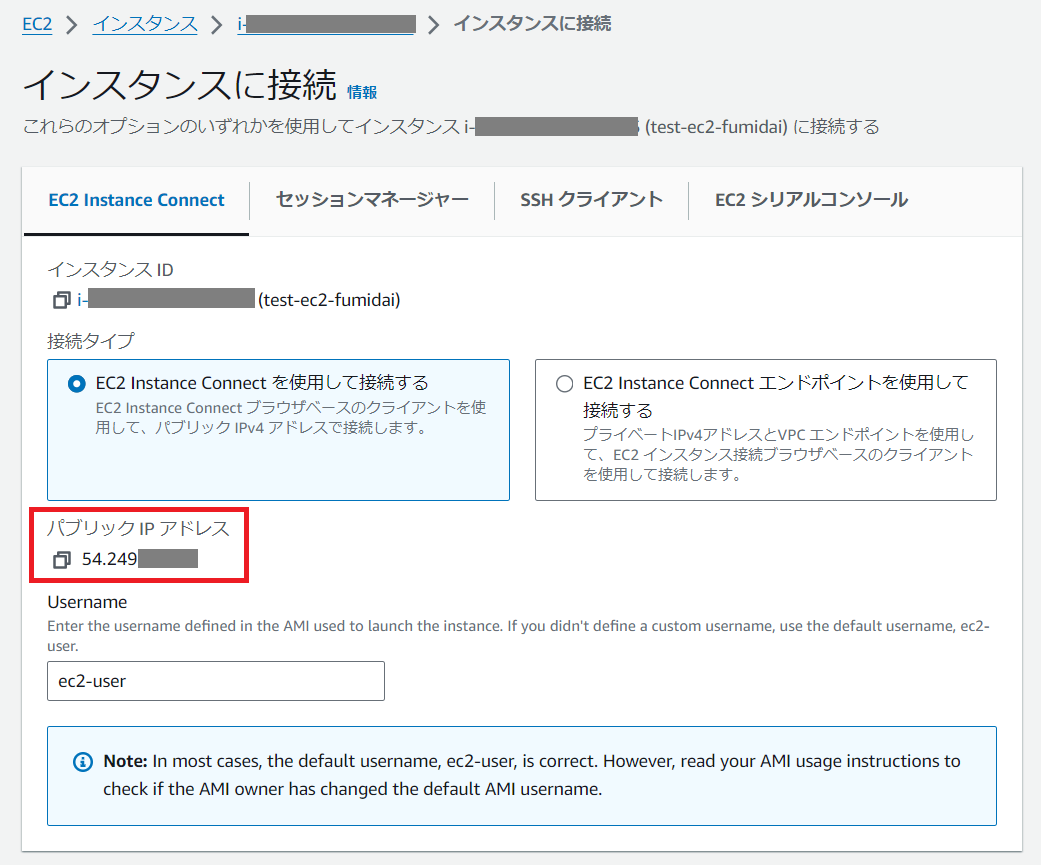Open the インスタンス breadcrumb link

coord(144,24)
